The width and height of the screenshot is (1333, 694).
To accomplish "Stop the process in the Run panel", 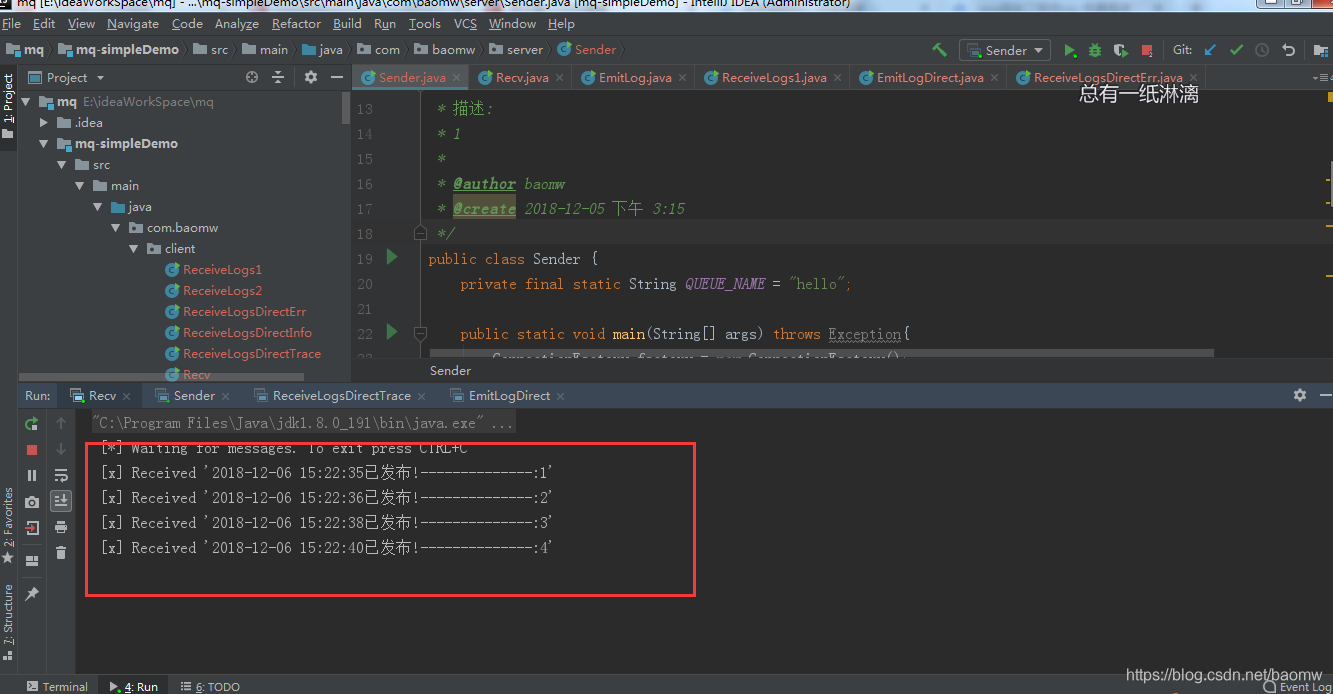I will (32, 450).
